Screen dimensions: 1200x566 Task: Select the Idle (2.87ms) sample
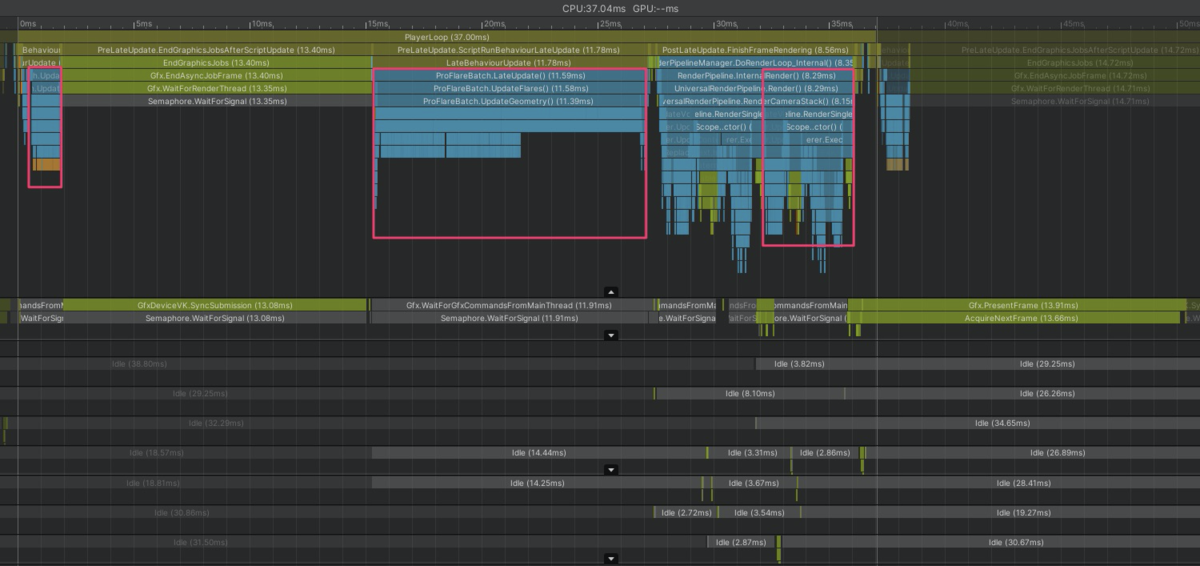coord(740,543)
